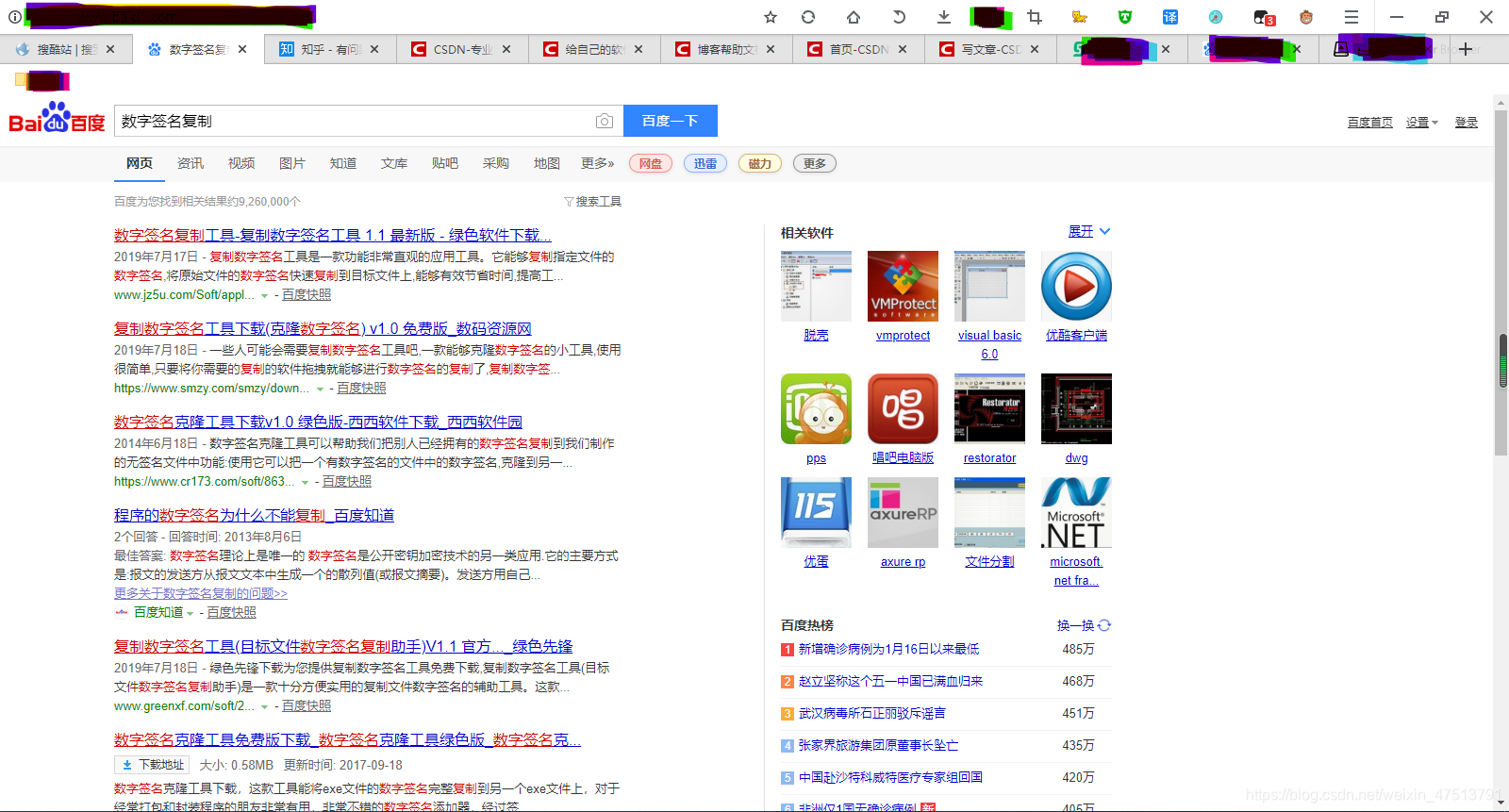Viewport: 1509px width, 812px height.
Task: Select the 地图 search category
Action: click(x=547, y=163)
